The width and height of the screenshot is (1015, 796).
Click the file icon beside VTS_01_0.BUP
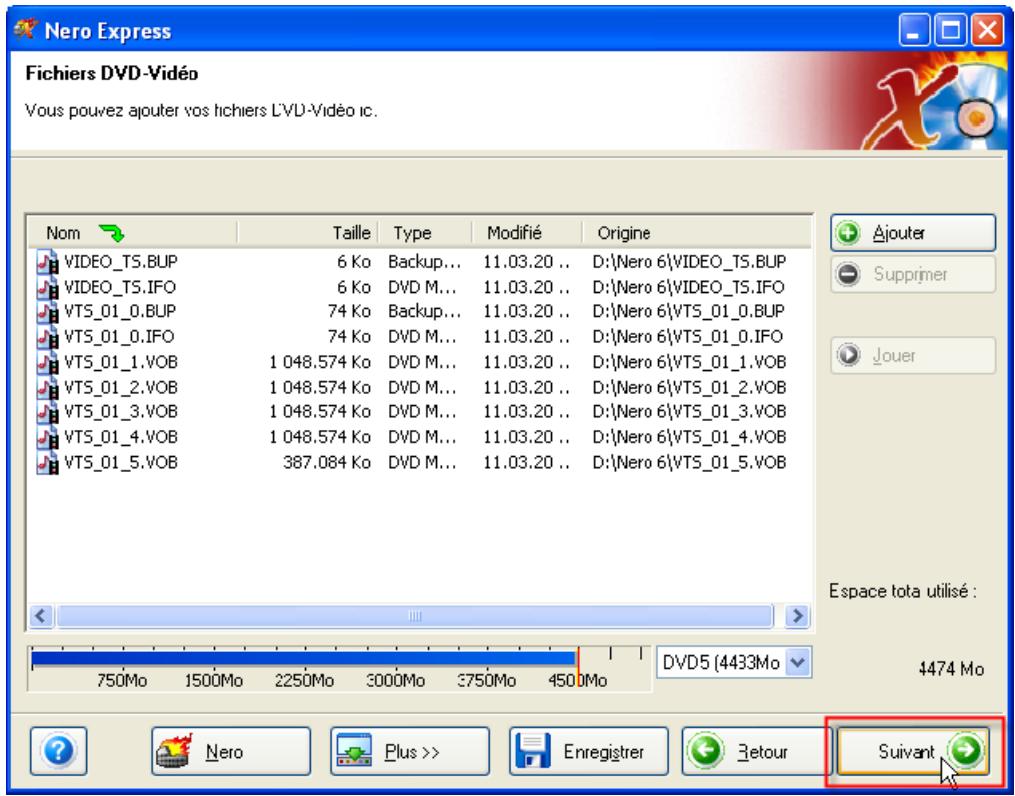click(x=47, y=312)
